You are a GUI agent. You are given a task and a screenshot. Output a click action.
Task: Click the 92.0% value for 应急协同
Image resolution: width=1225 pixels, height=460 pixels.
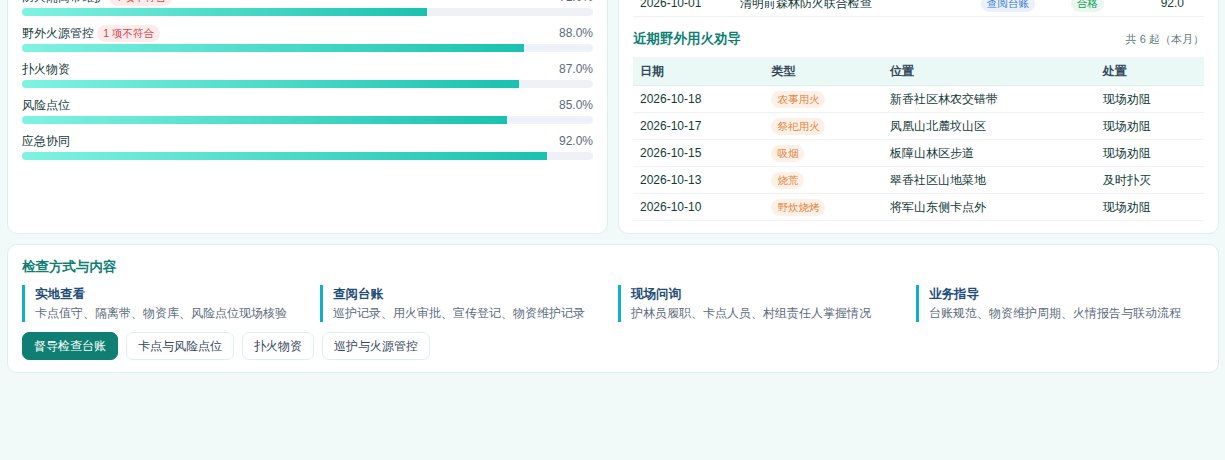576,141
